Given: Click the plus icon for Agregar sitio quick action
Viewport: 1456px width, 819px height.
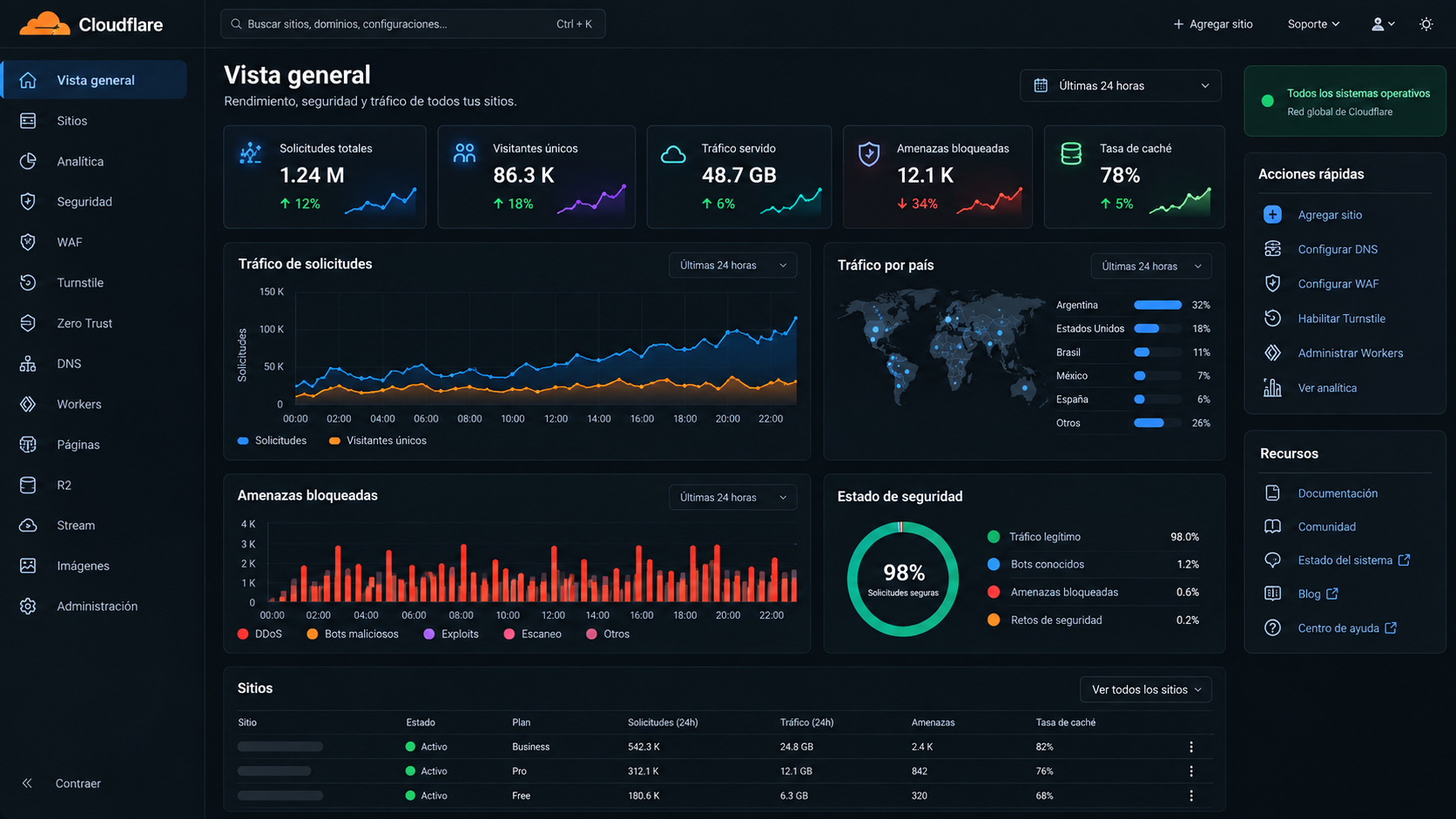Looking at the screenshot, I should pos(1272,214).
